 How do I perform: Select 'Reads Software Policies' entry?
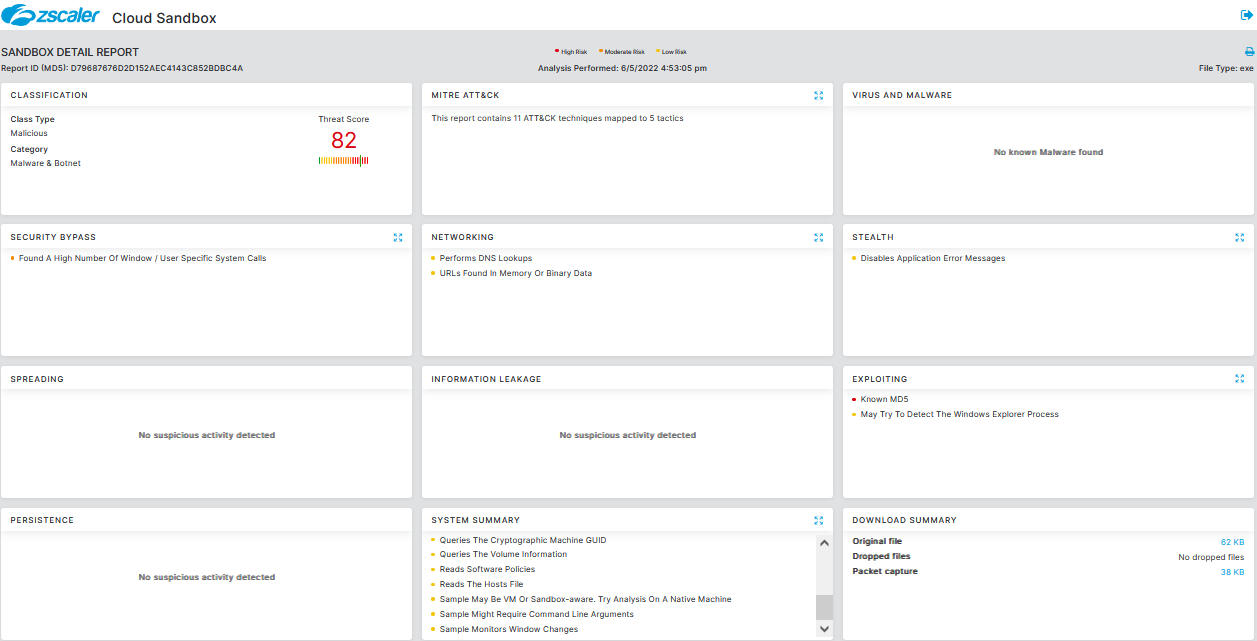pyautogui.click(x=487, y=569)
